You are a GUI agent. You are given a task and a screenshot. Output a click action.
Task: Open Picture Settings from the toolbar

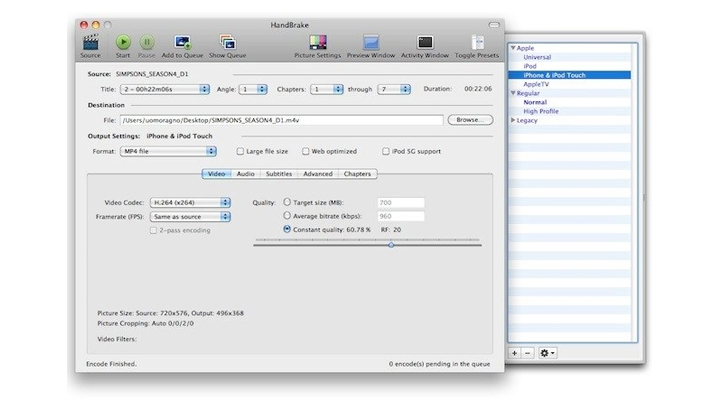[318, 42]
